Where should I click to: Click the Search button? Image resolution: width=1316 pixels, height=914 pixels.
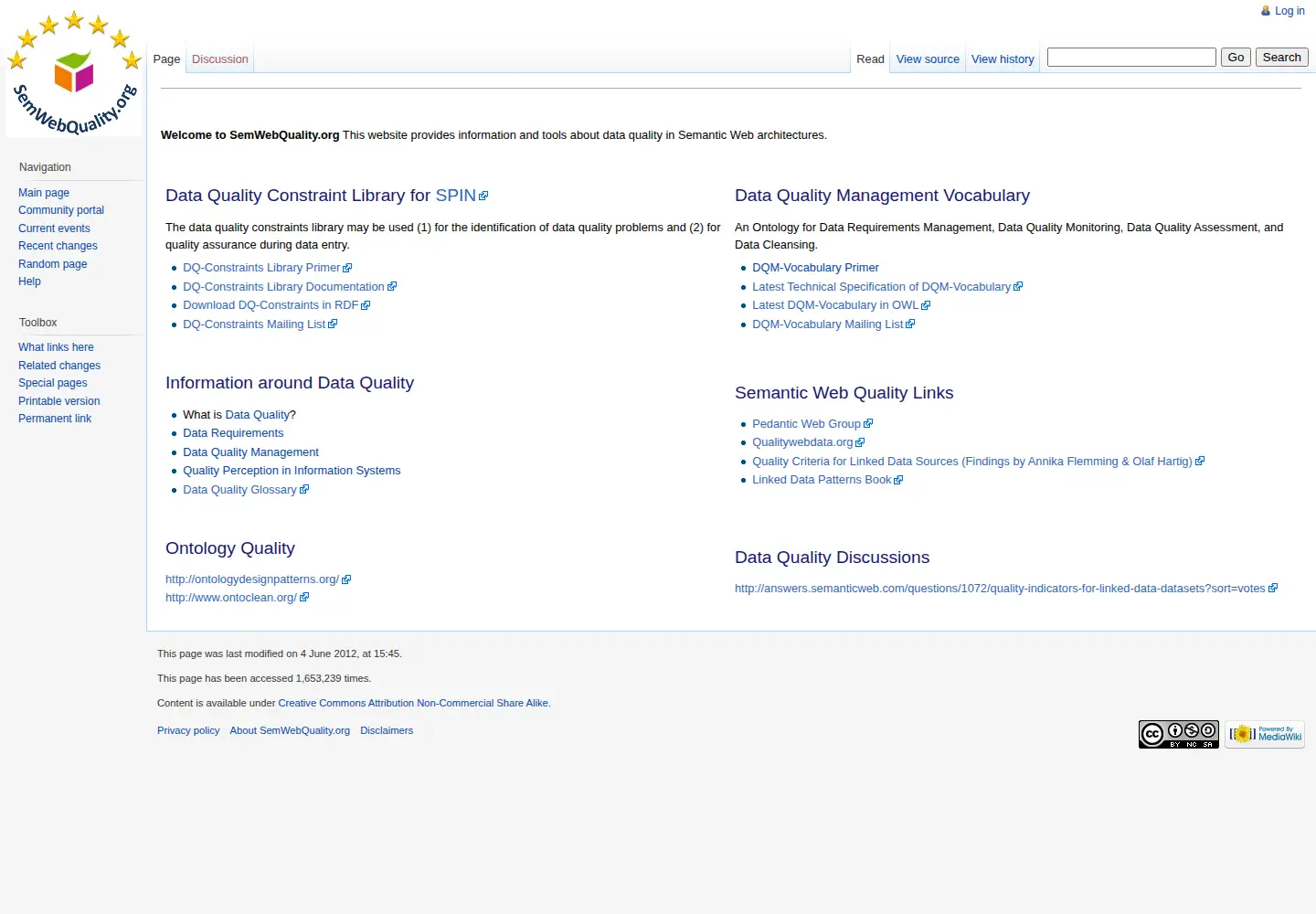[x=1281, y=58]
